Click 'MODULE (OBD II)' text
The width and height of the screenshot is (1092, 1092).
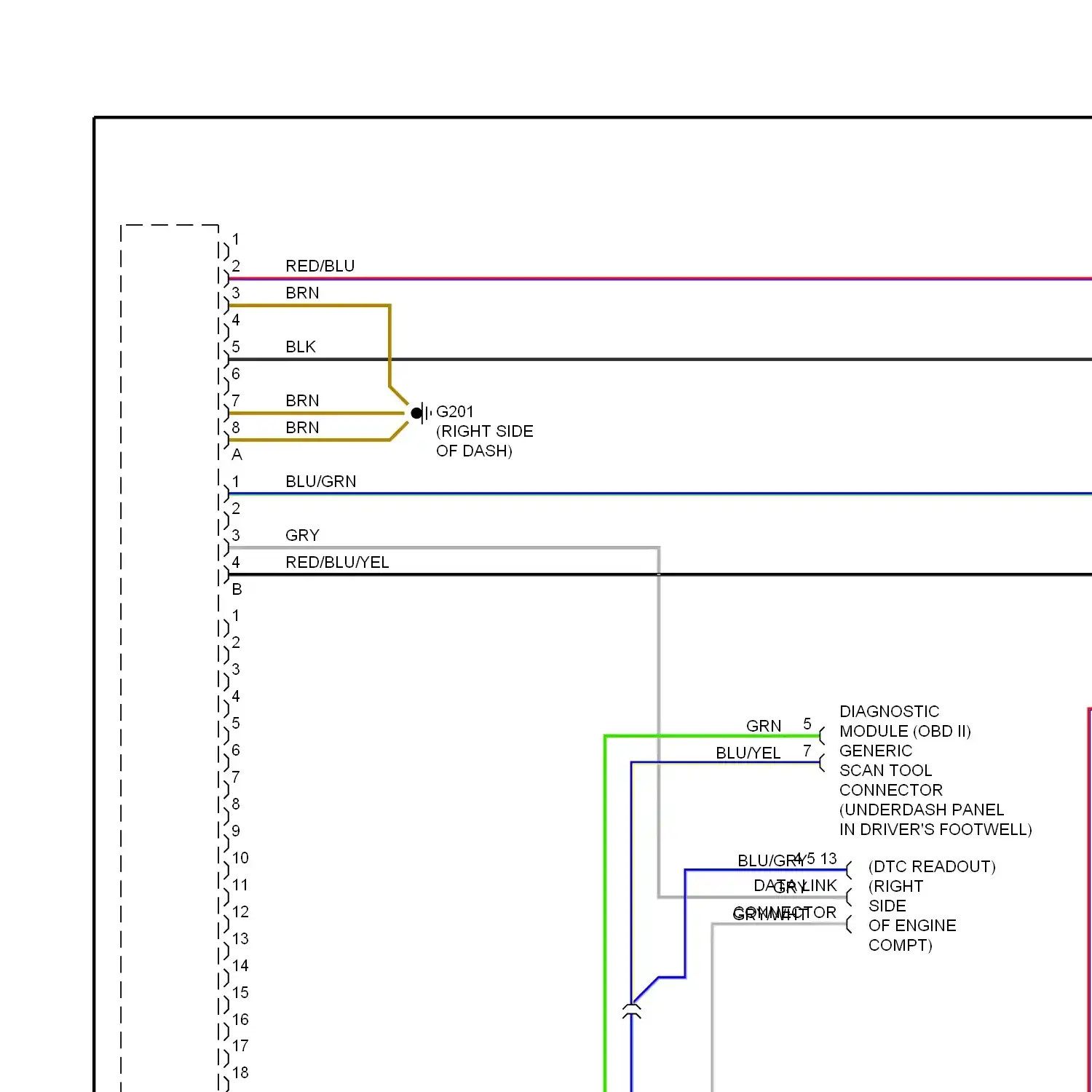(906, 731)
